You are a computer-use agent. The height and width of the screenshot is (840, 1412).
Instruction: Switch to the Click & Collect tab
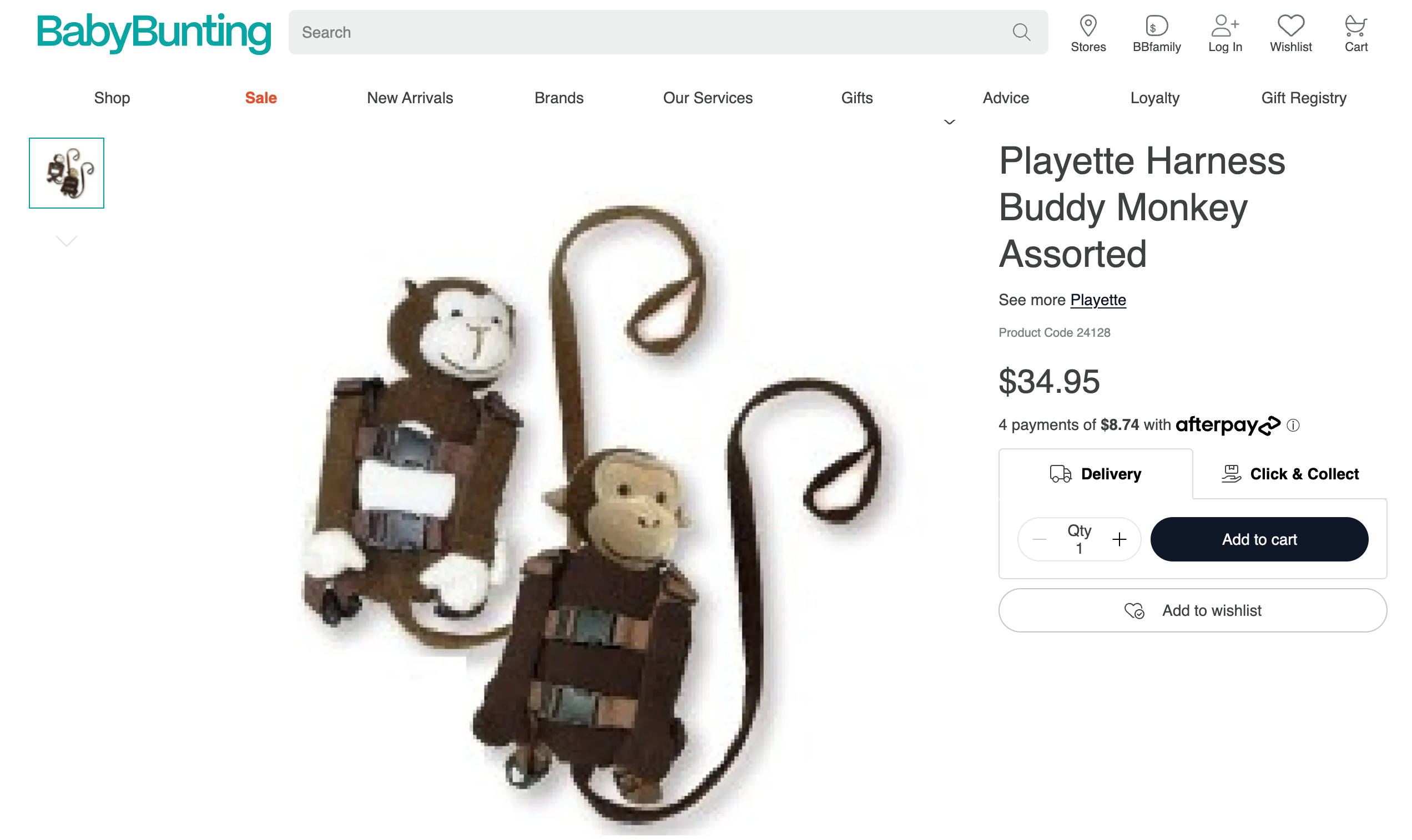click(x=1290, y=474)
